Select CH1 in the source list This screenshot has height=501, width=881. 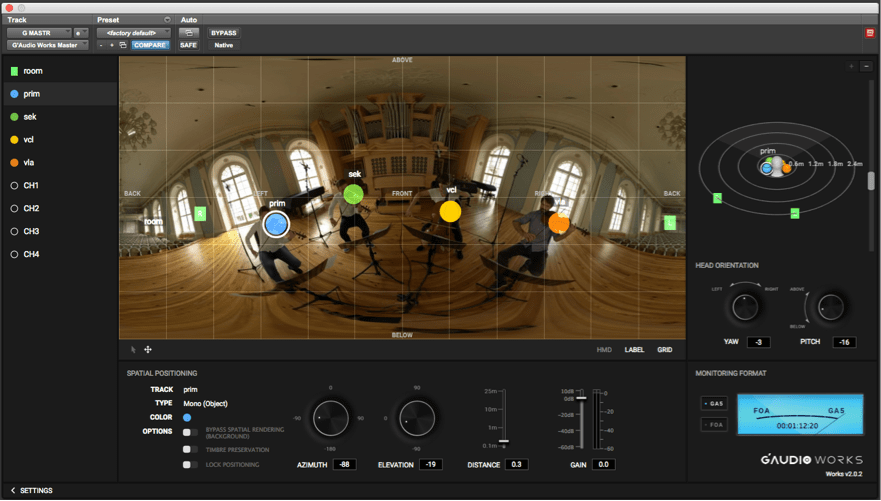tap(31, 186)
